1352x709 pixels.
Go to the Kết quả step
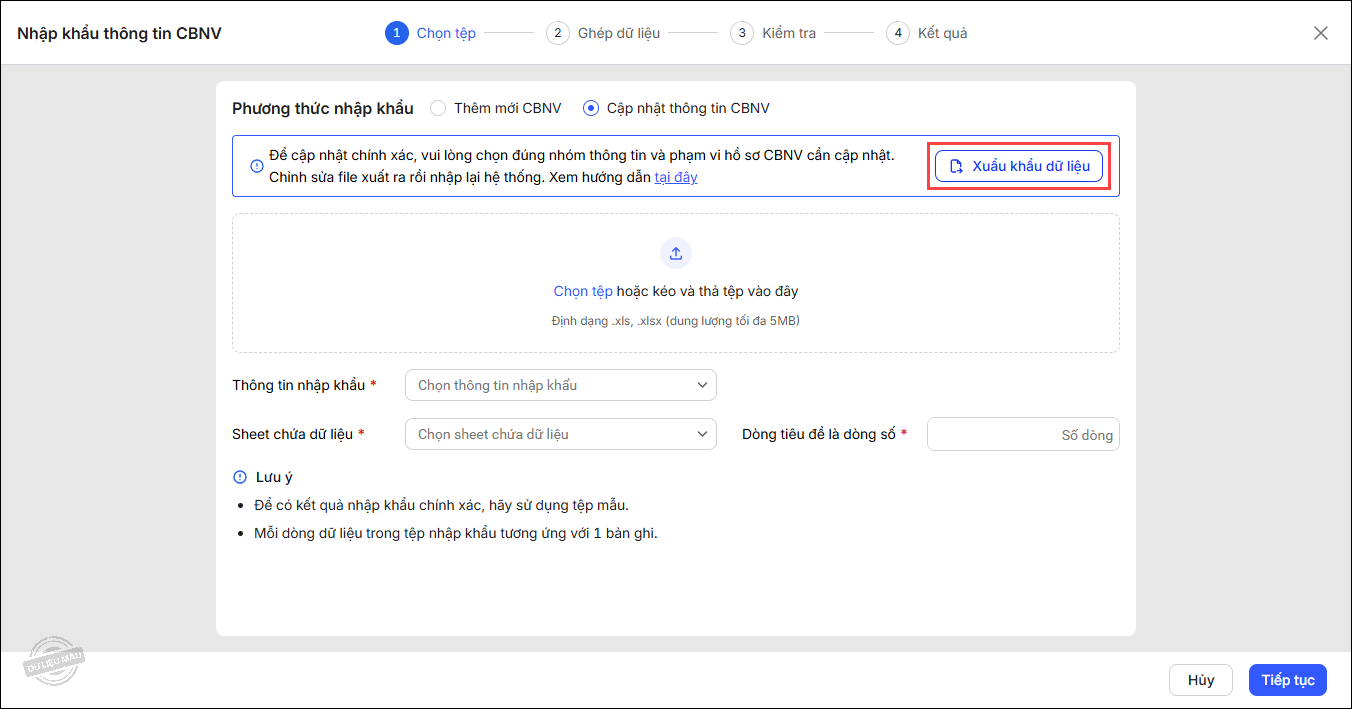tap(942, 33)
